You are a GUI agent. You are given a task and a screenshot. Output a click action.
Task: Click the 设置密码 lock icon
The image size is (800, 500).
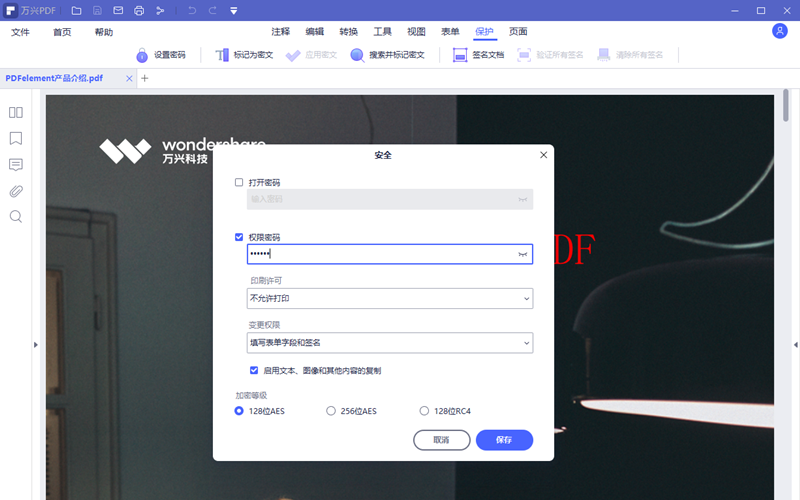pyautogui.click(x=142, y=55)
